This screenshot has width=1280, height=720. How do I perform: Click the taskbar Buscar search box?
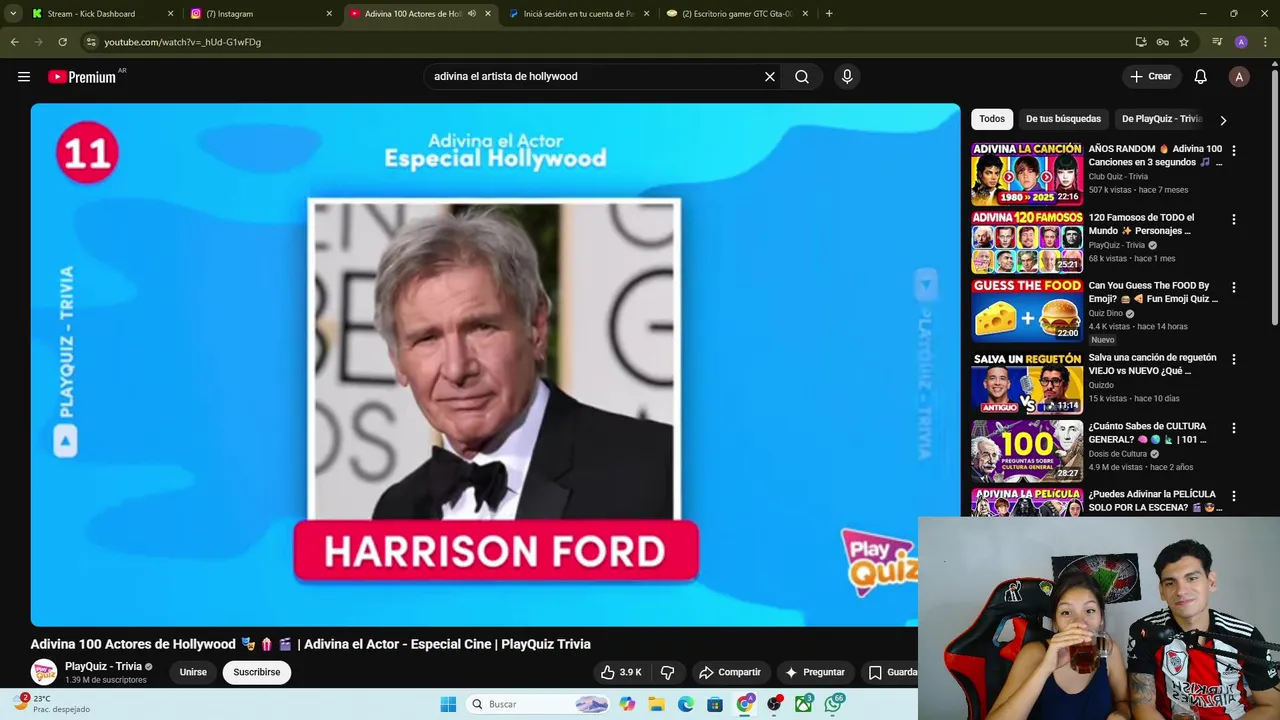(x=539, y=704)
